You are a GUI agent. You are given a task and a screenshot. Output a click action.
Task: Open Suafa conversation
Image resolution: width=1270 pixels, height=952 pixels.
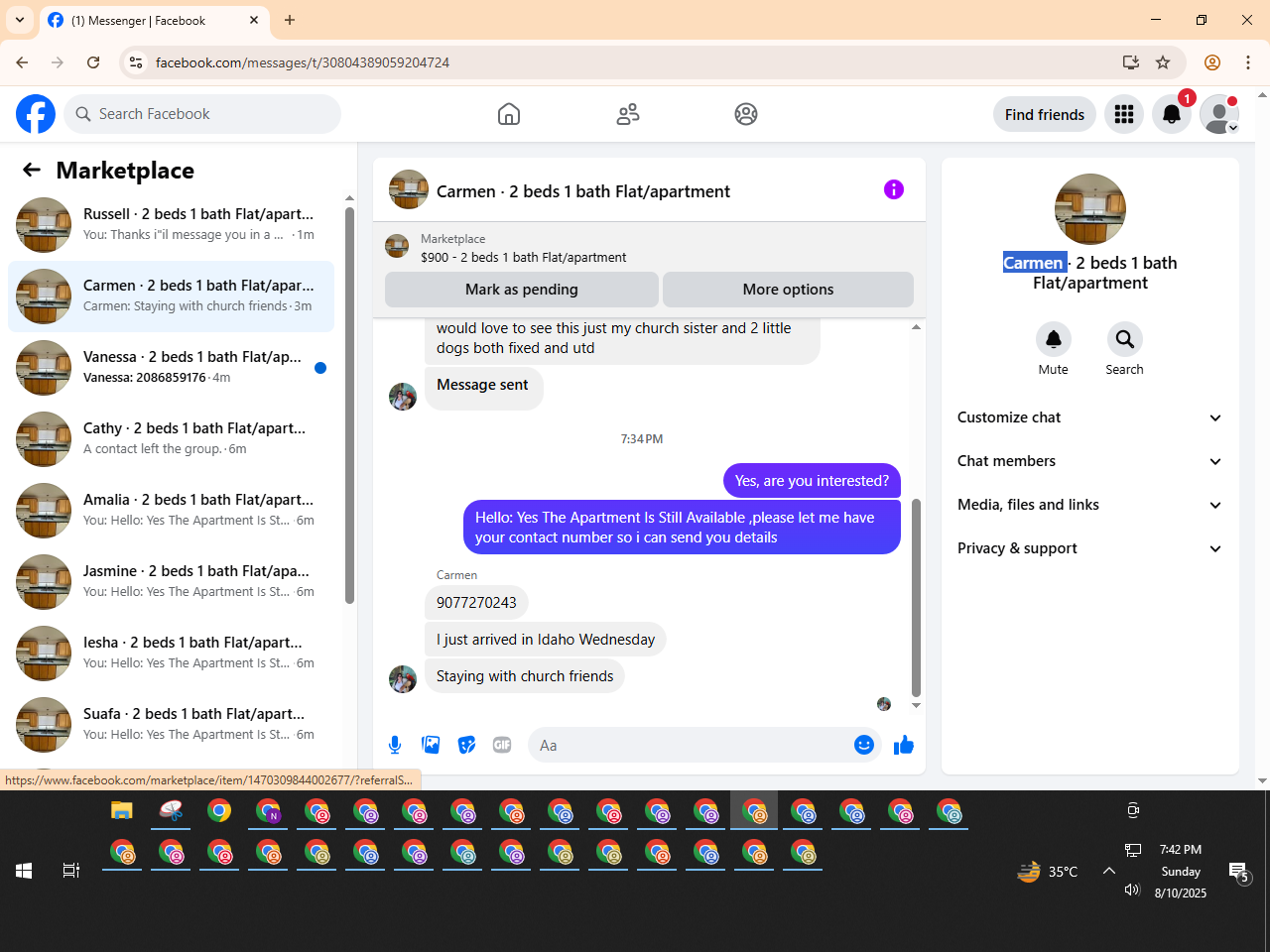point(171,725)
